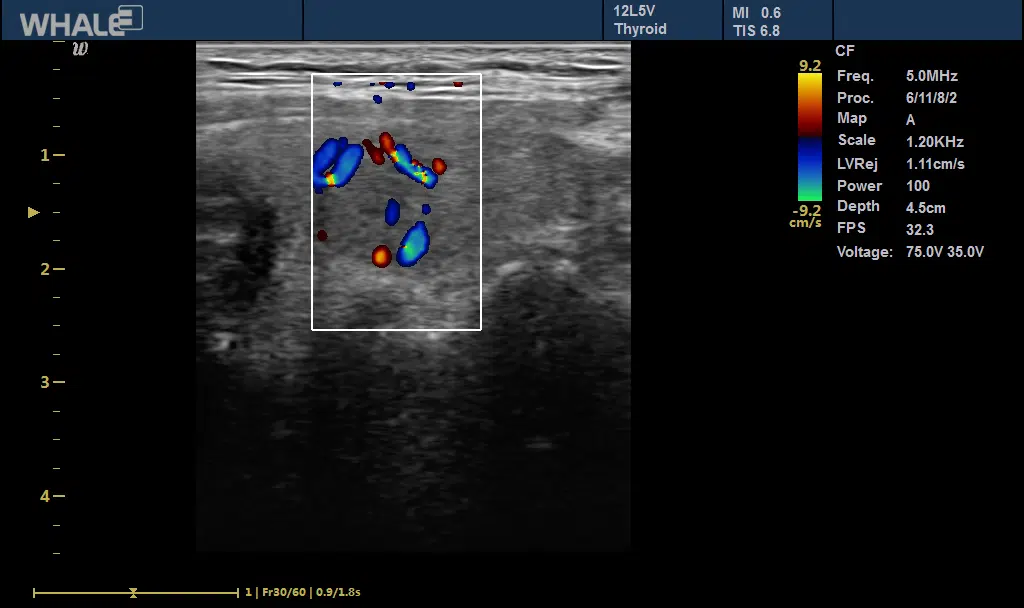
Task: Select the Freq. 5.0MHz parameter
Action: [897, 76]
